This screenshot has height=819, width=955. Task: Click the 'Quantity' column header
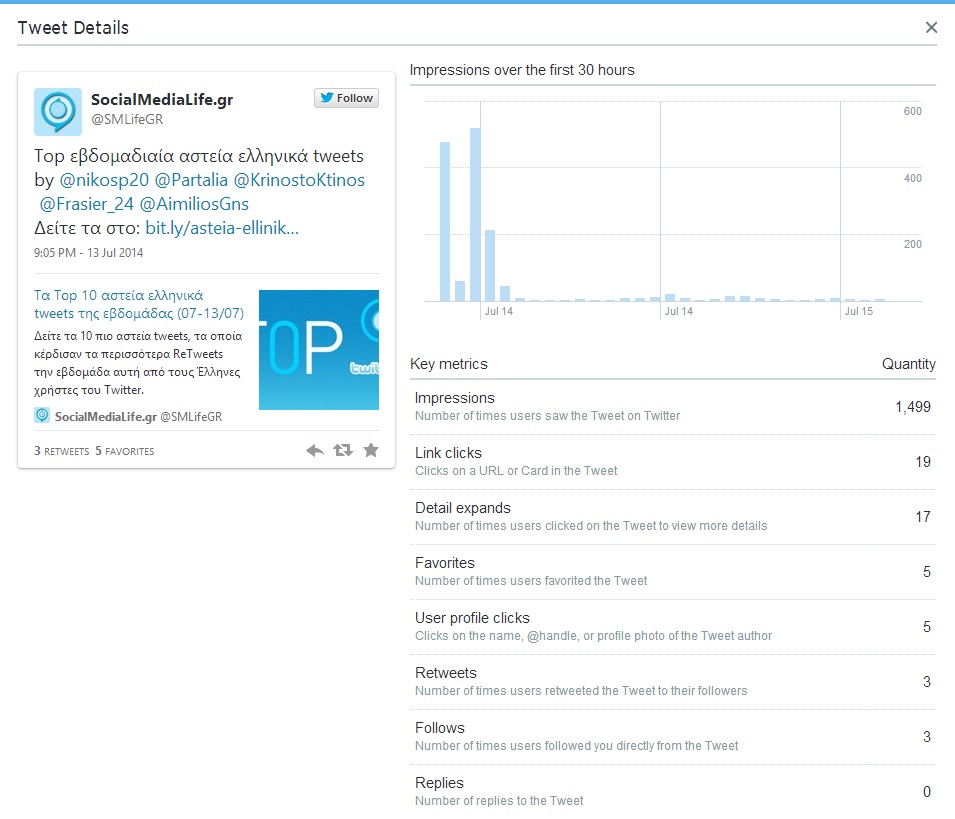[x=909, y=364]
